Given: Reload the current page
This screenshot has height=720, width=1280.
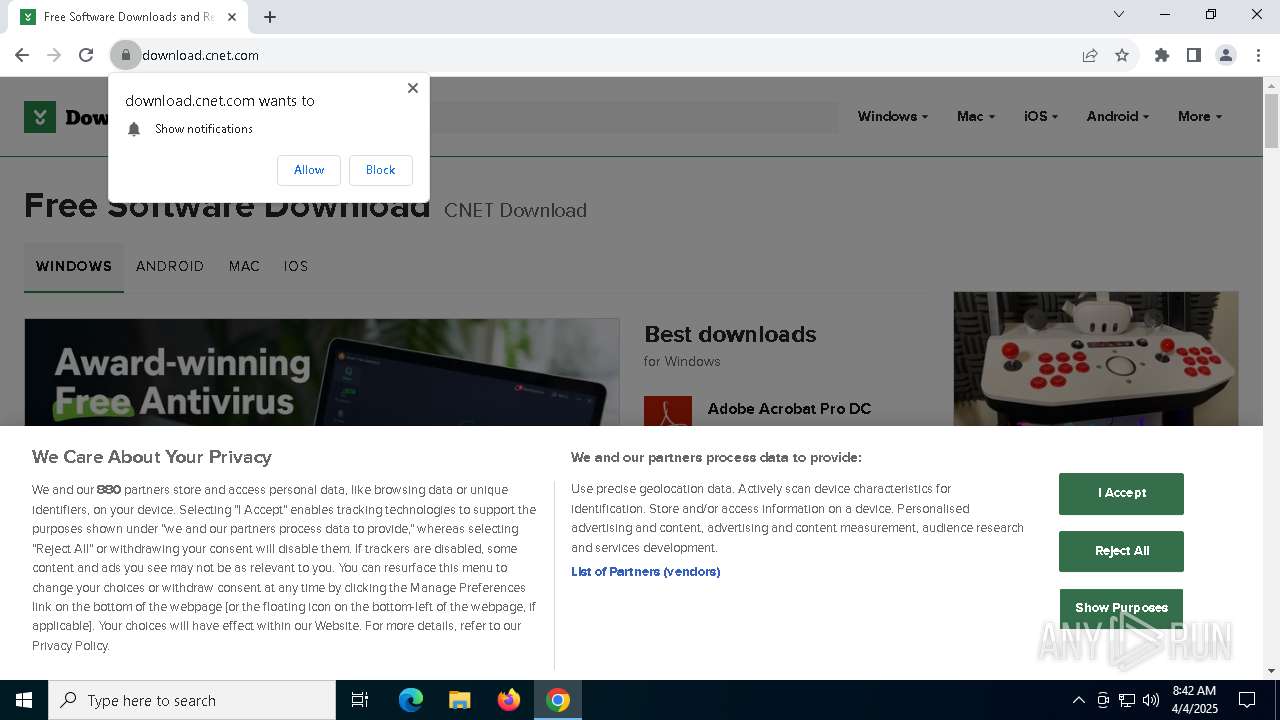Looking at the screenshot, I should 86,55.
